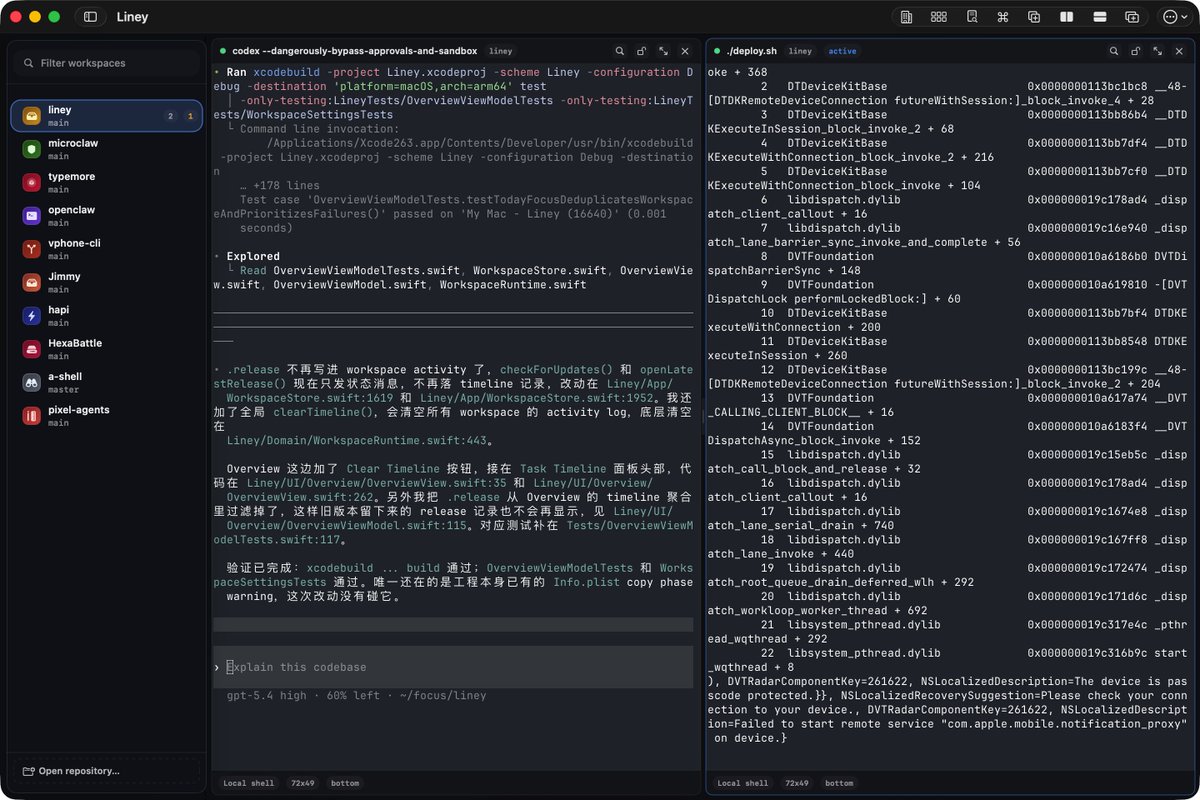Click the duplicate pane plus icon
1200x800 pixels.
pos(1034,17)
